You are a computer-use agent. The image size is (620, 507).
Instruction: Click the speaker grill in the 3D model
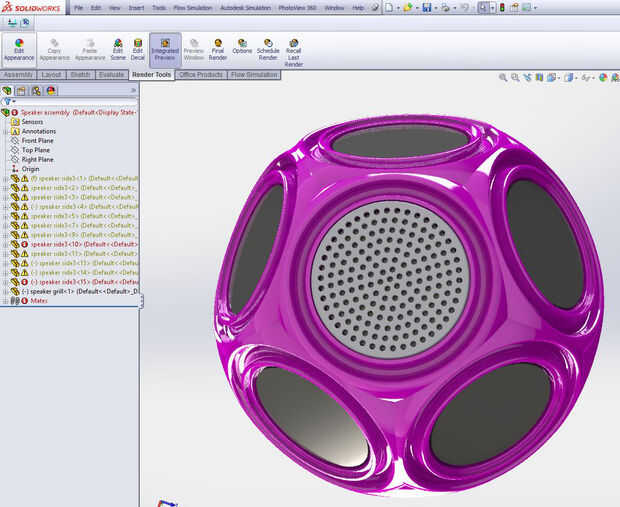tap(390, 280)
